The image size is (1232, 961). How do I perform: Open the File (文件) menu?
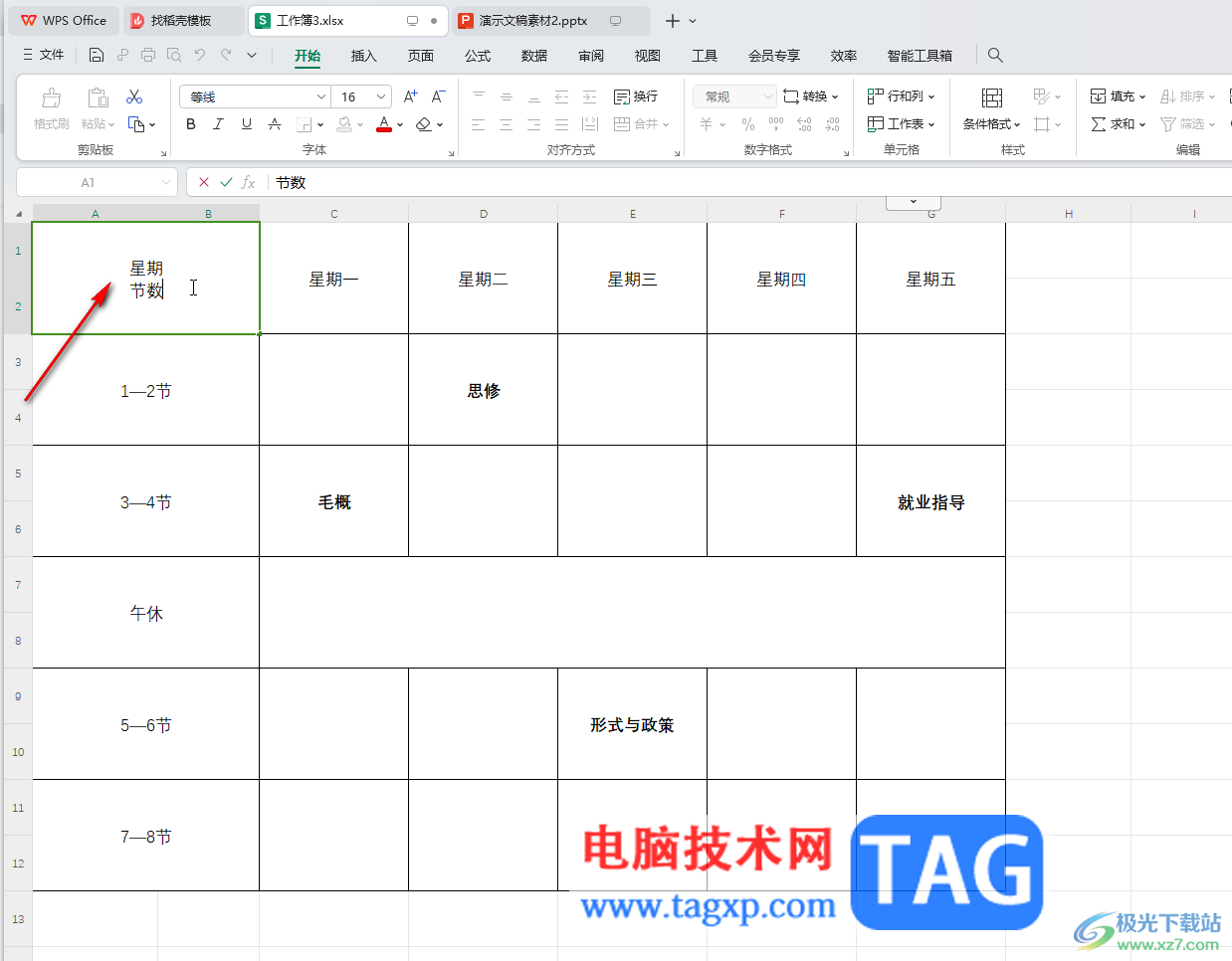click(x=43, y=55)
